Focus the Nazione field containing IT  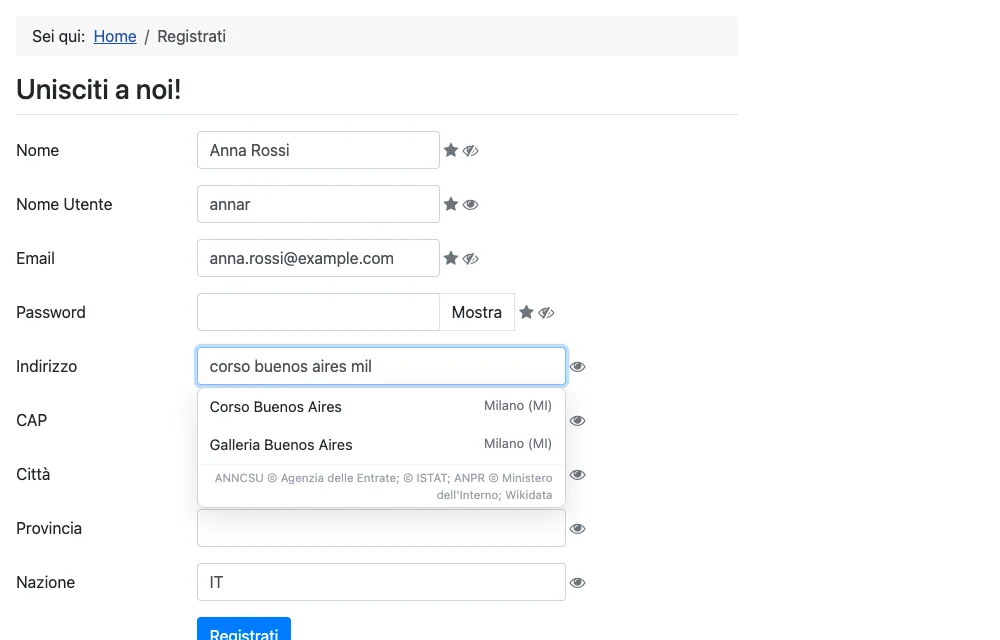381,582
